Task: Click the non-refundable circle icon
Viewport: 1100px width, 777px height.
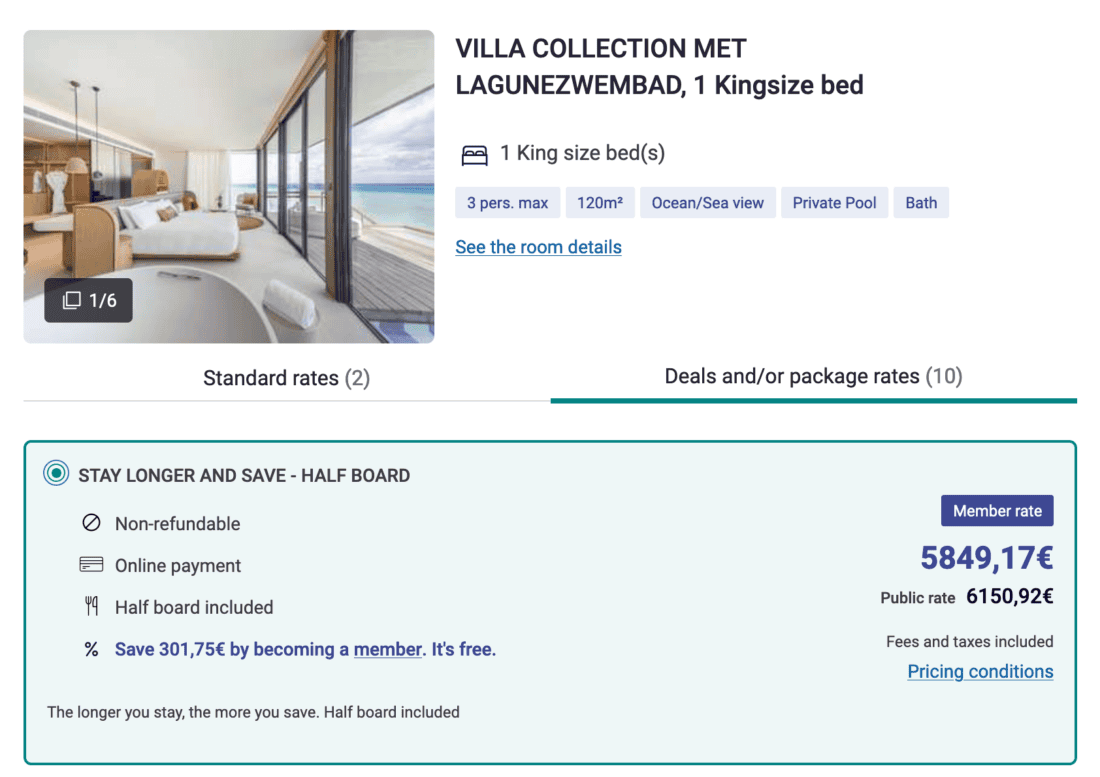Action: pos(92,523)
